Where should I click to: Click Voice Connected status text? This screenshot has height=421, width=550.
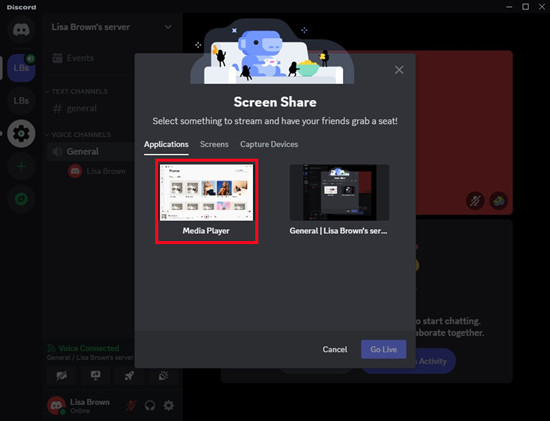click(89, 348)
